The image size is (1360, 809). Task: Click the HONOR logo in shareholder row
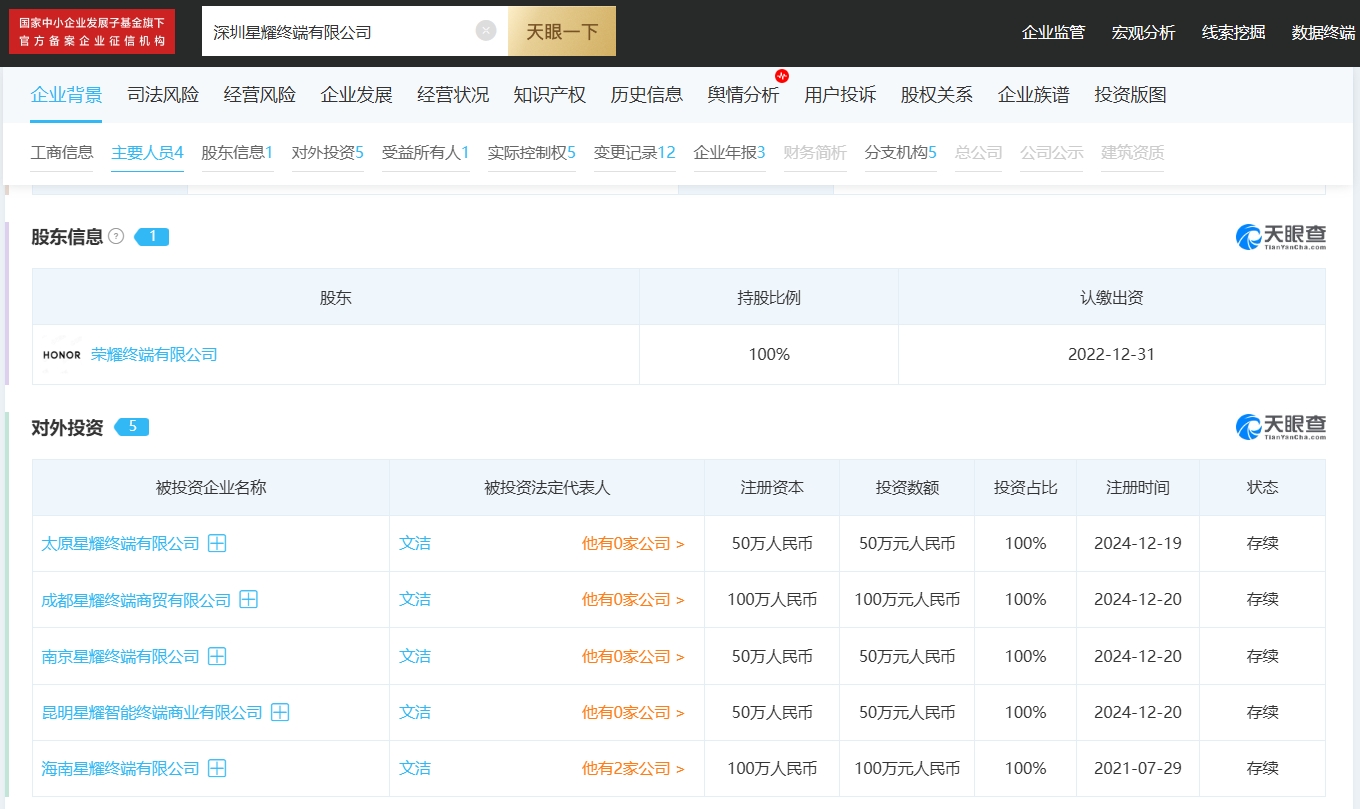pos(62,355)
